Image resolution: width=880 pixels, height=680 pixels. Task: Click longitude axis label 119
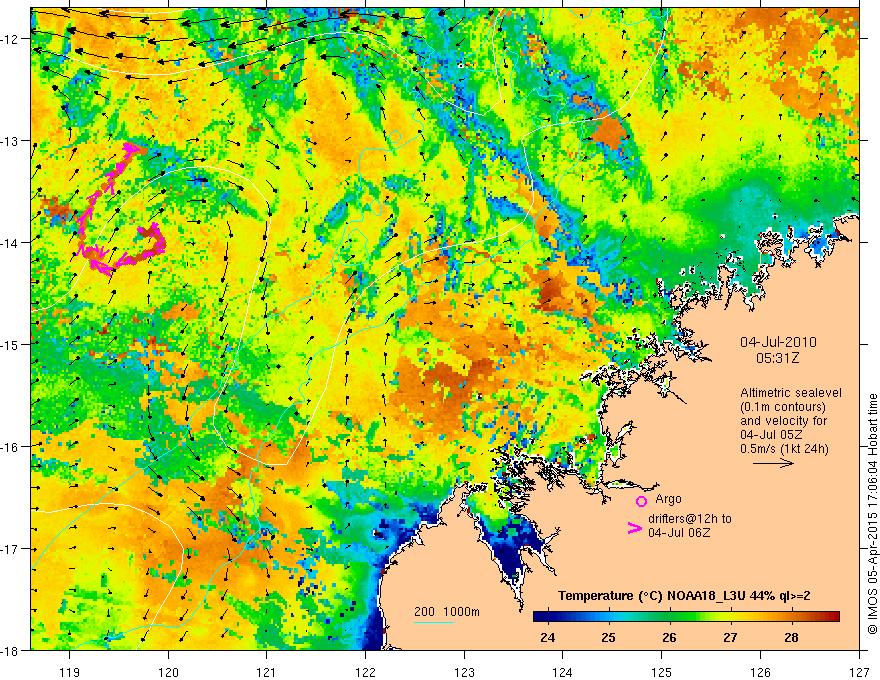click(x=70, y=672)
